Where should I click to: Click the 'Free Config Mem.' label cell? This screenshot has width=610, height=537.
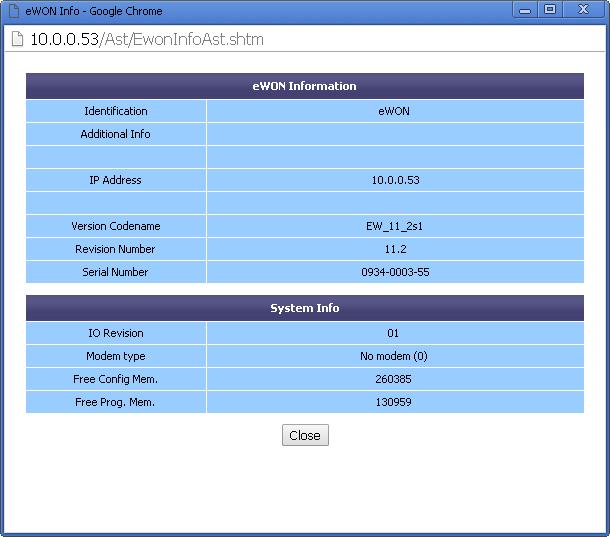click(x=116, y=379)
